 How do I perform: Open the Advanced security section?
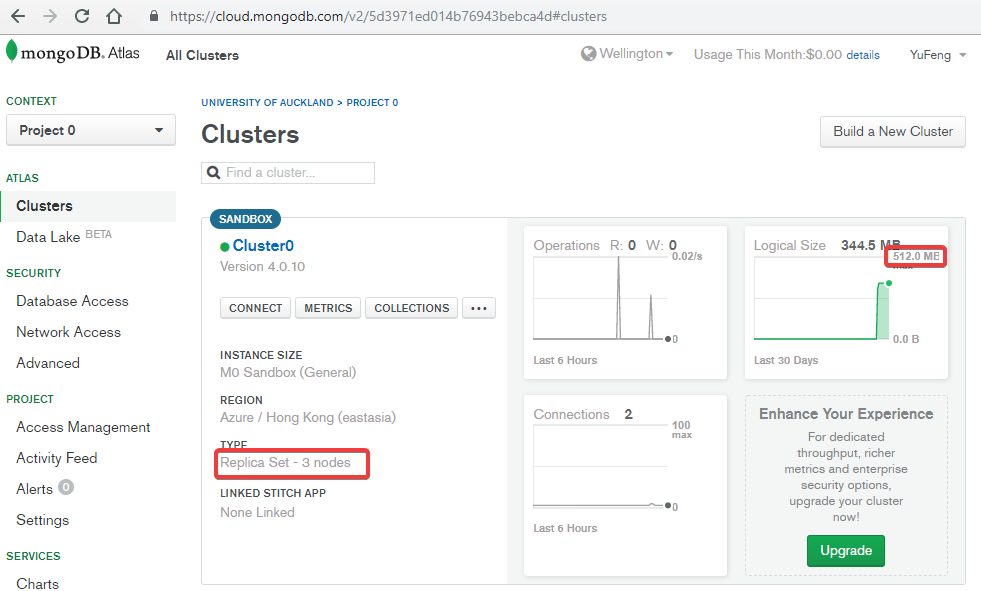point(48,363)
